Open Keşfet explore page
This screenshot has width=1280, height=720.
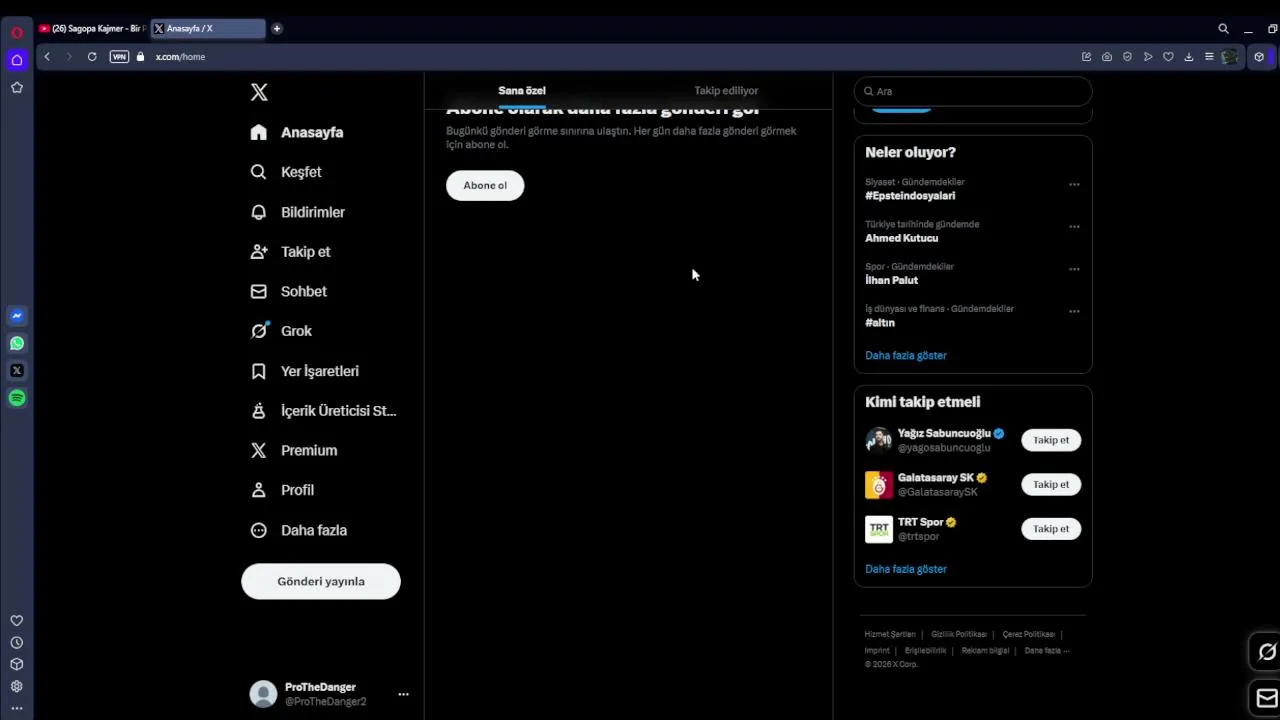point(286,172)
